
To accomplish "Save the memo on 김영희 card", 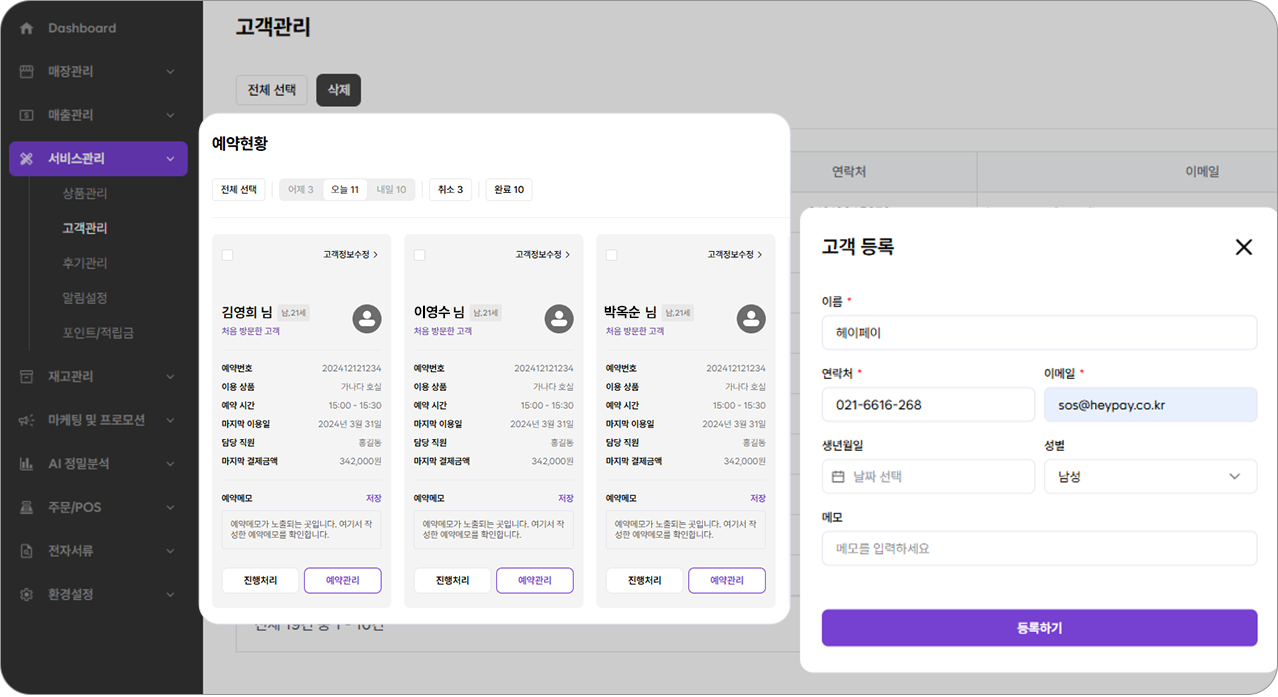I will tap(373, 498).
